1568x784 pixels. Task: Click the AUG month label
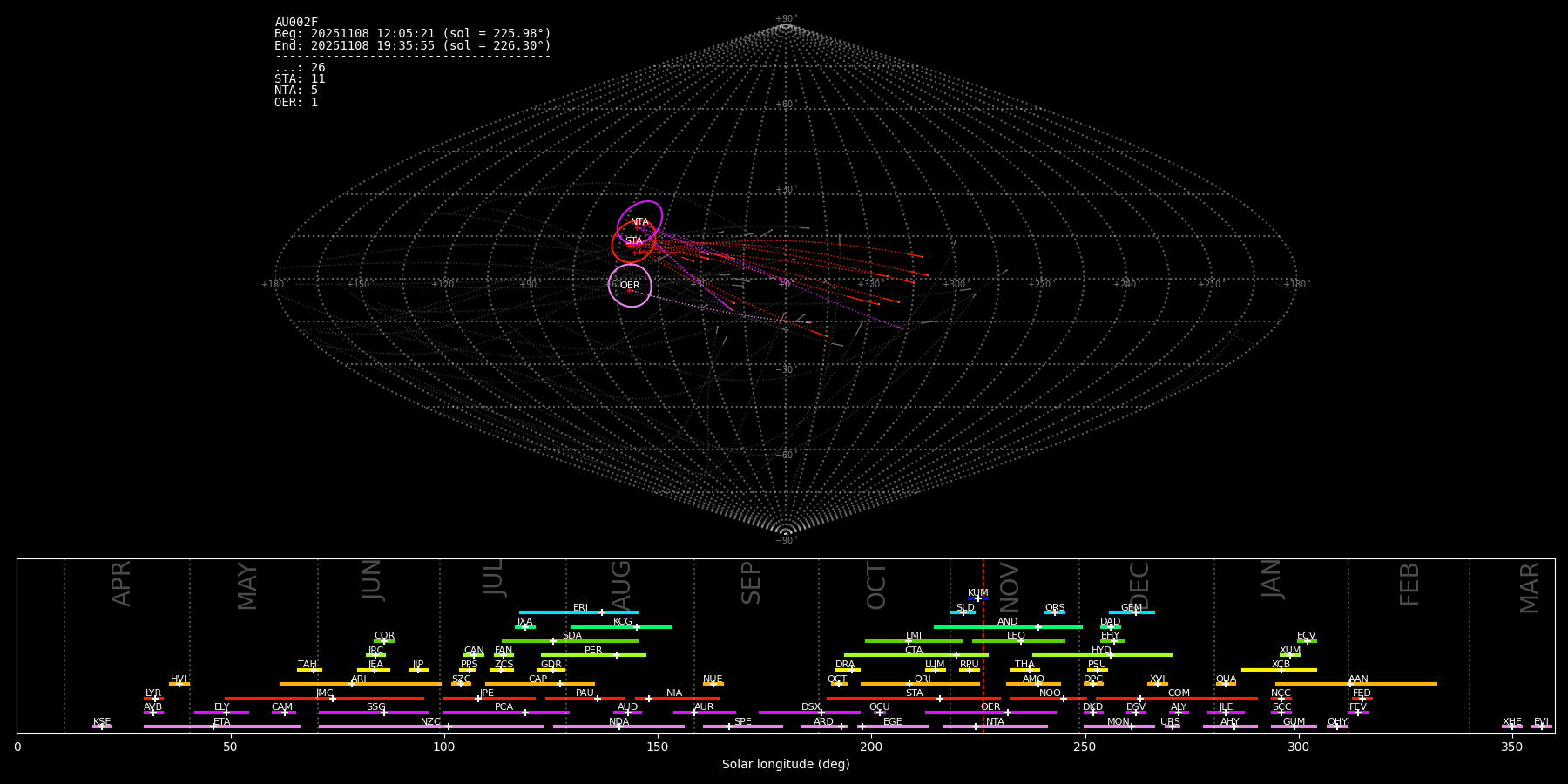click(621, 584)
